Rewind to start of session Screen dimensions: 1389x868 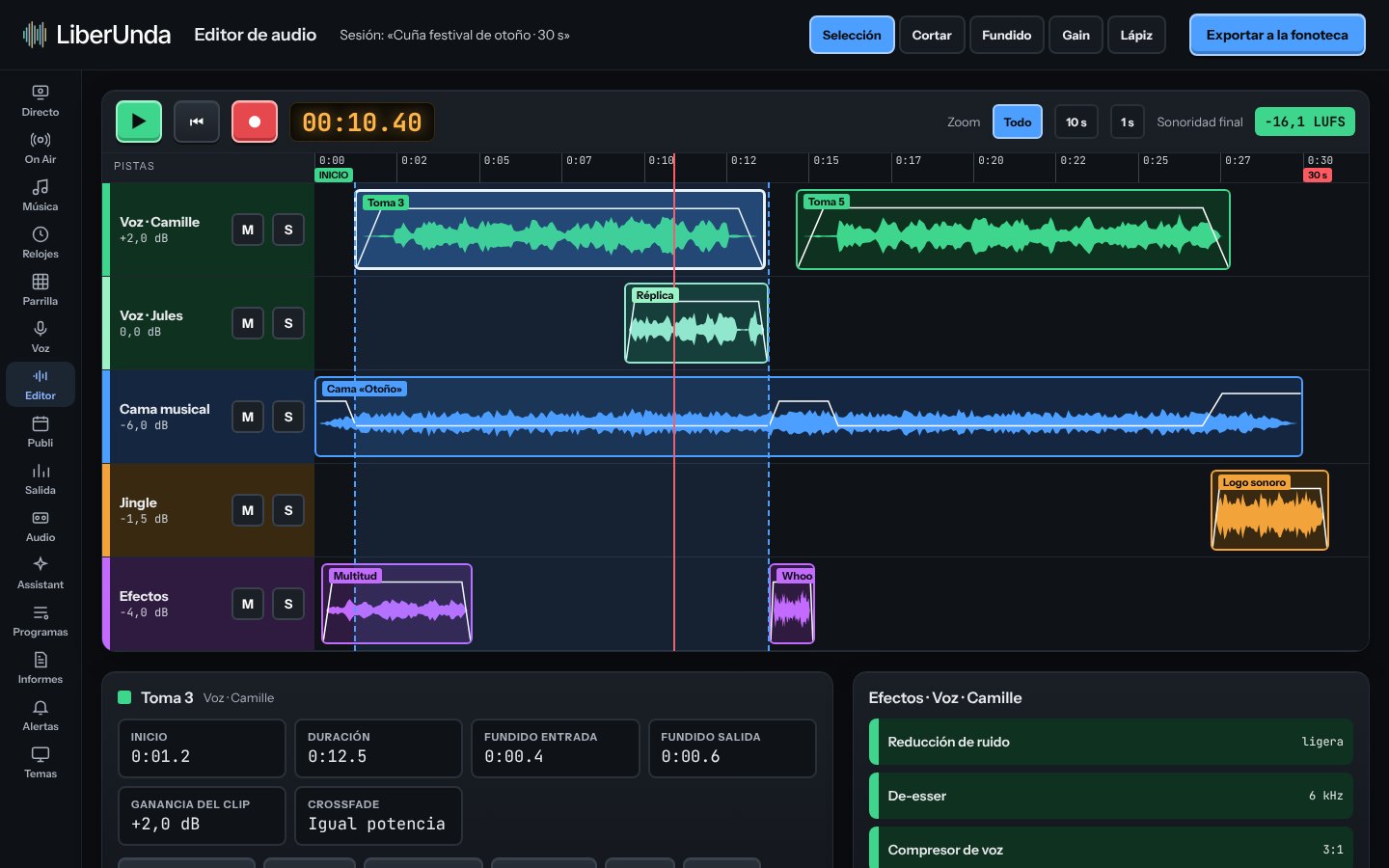[197, 122]
